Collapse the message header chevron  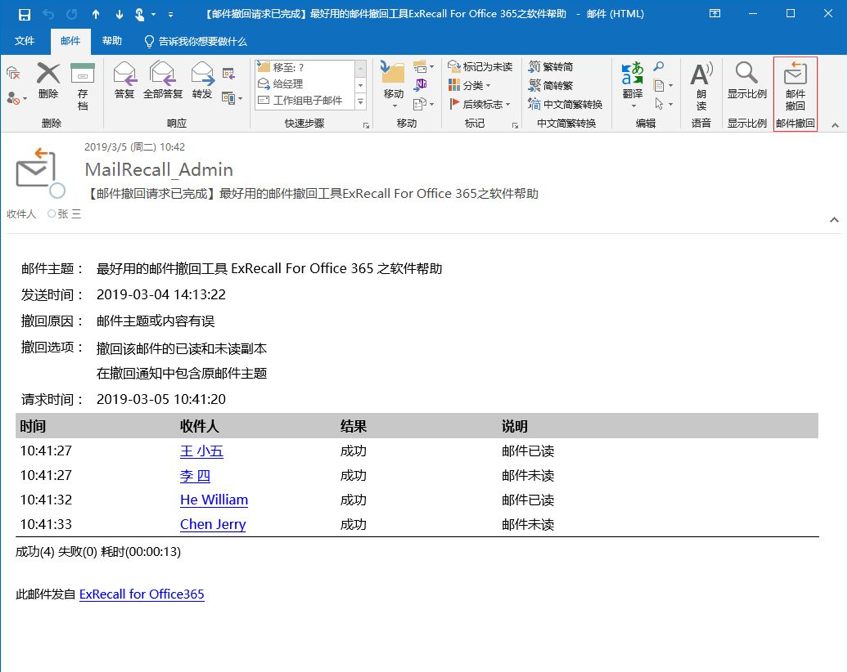834,220
